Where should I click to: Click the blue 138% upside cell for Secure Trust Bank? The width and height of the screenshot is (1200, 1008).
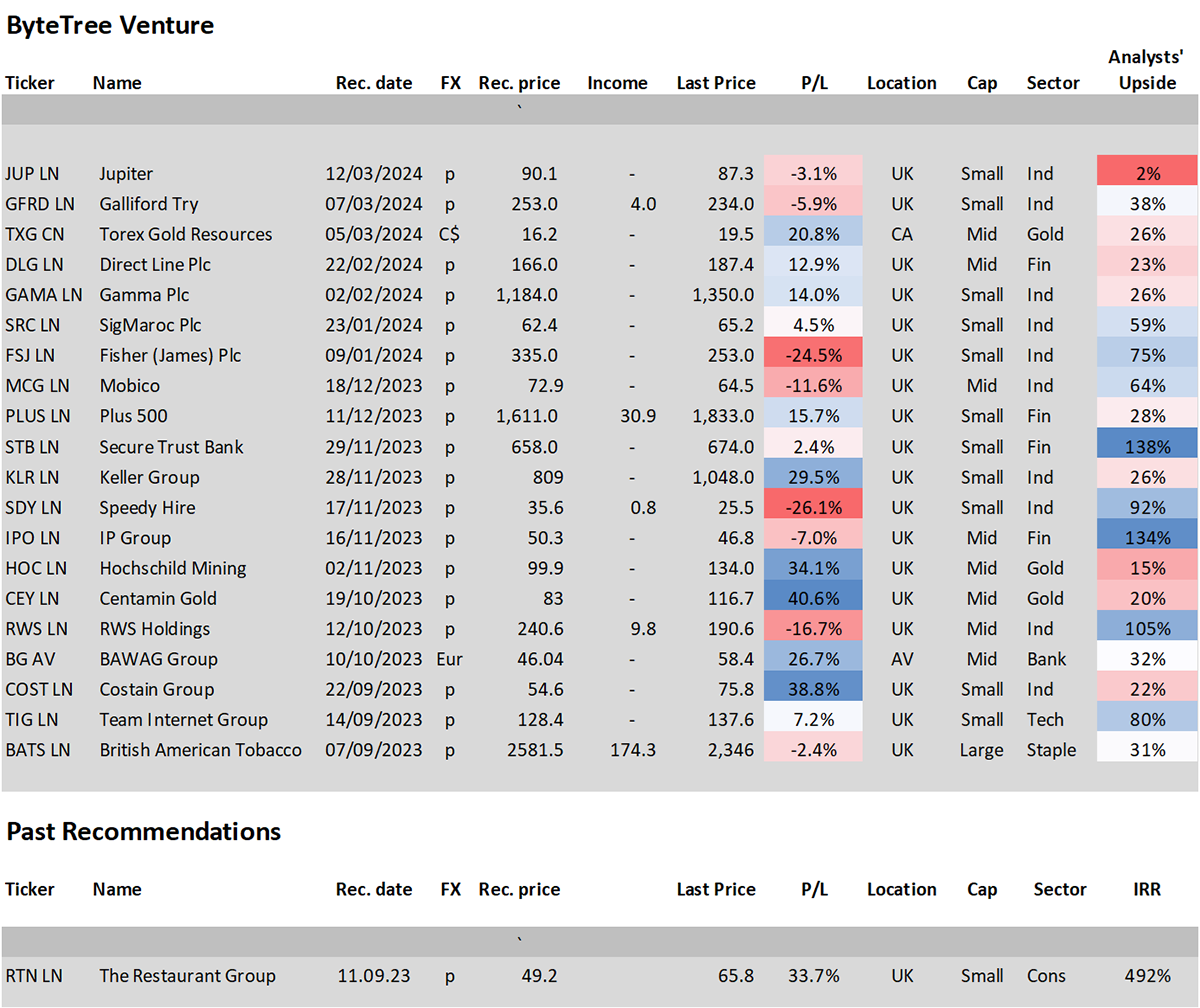pyautogui.click(x=1146, y=446)
